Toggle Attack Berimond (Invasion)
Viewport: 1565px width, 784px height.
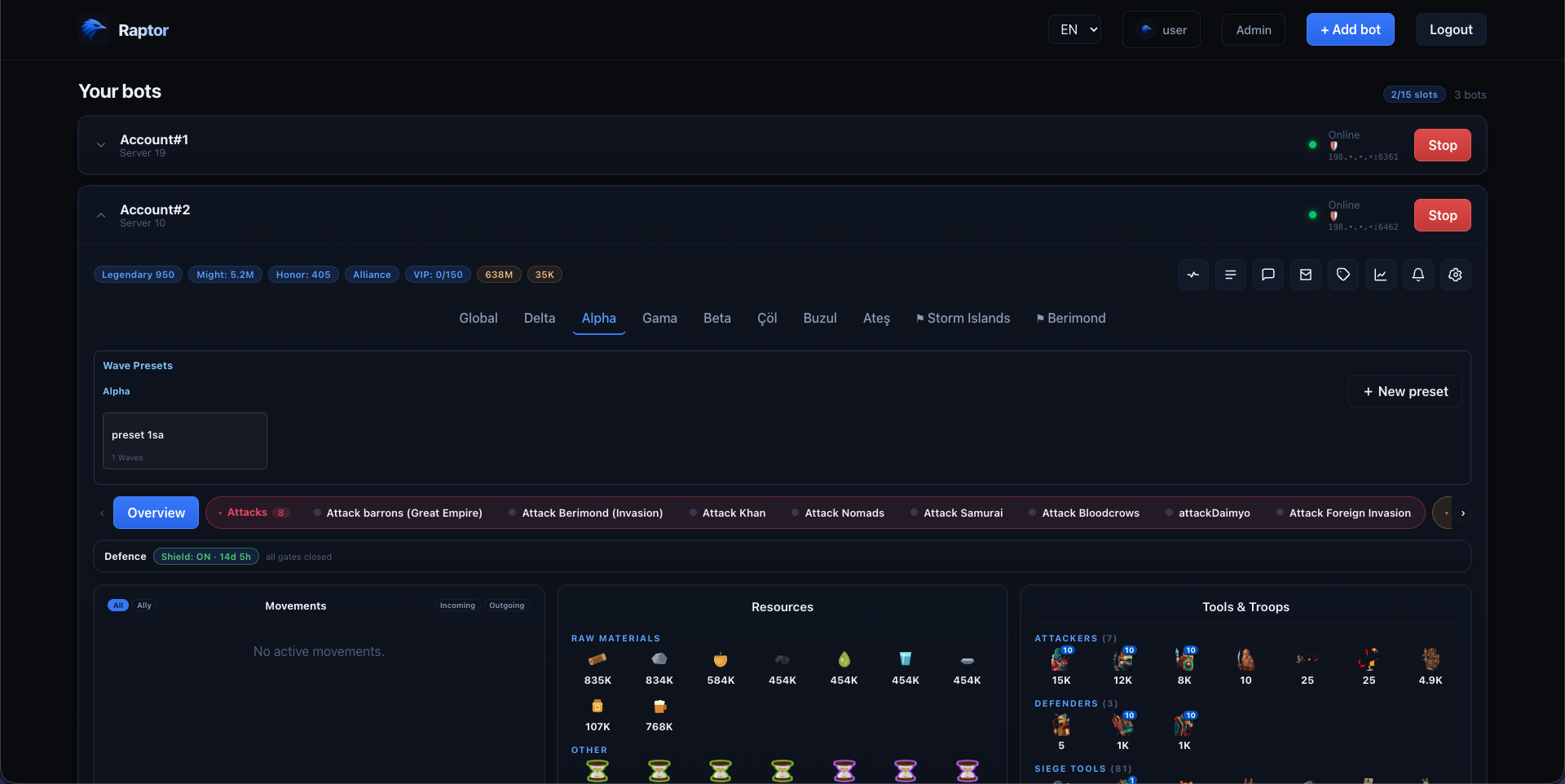585,513
